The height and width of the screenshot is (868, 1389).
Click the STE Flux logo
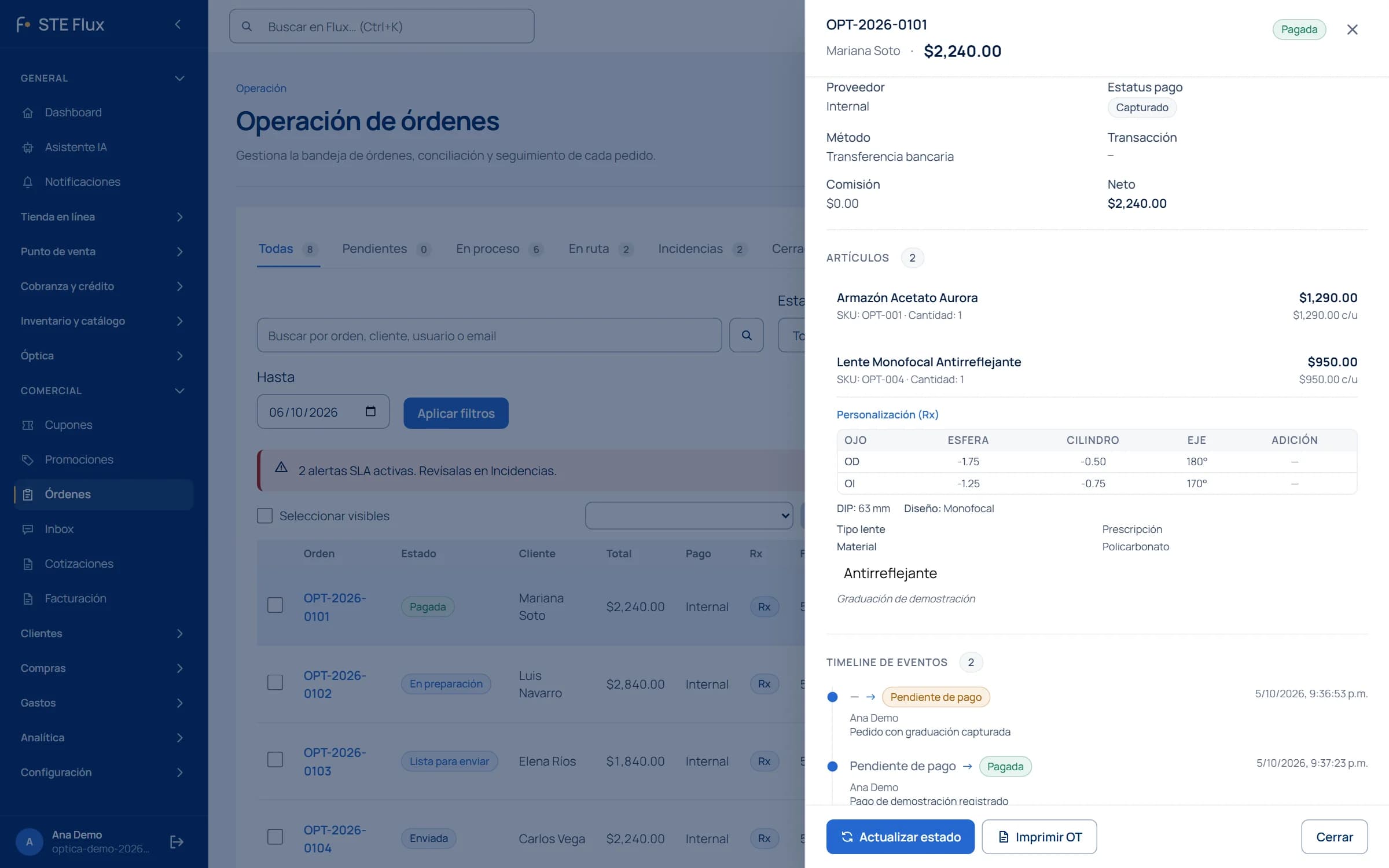[x=60, y=24]
